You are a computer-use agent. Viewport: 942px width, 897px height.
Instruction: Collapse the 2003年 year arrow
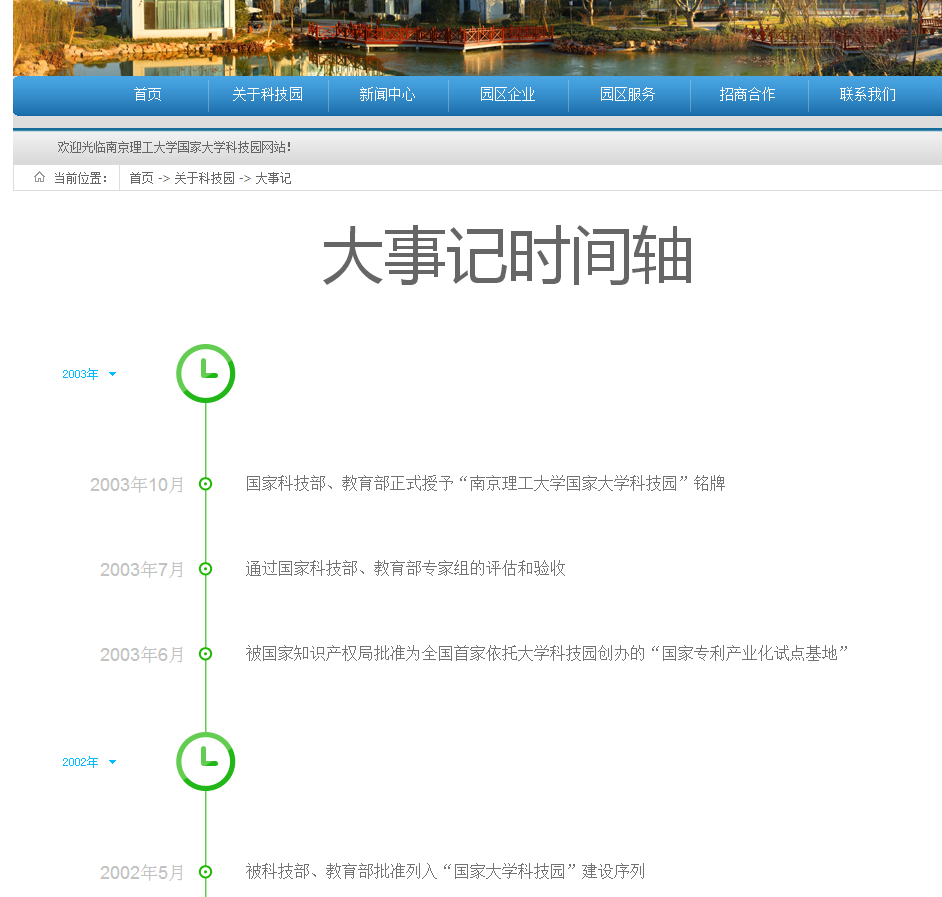[x=112, y=374]
